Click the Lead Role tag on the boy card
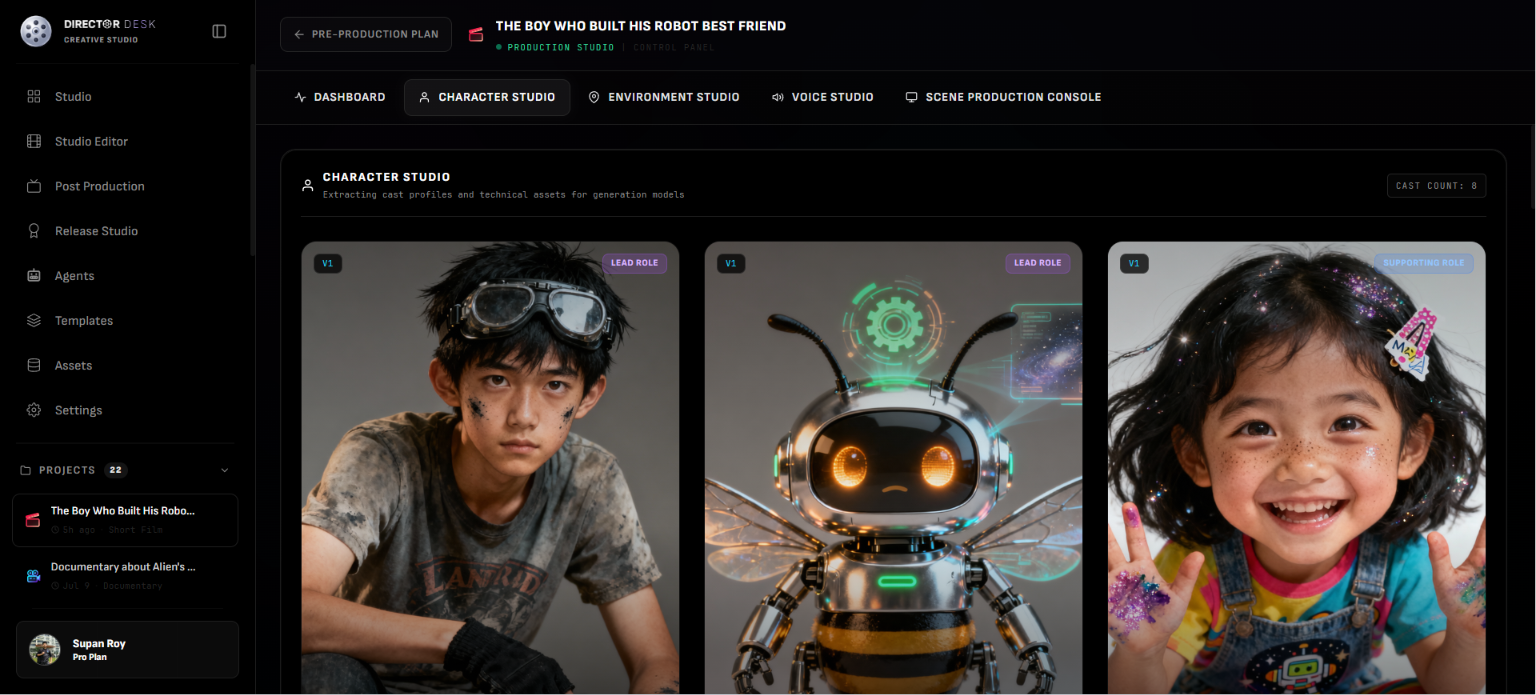 (634, 263)
